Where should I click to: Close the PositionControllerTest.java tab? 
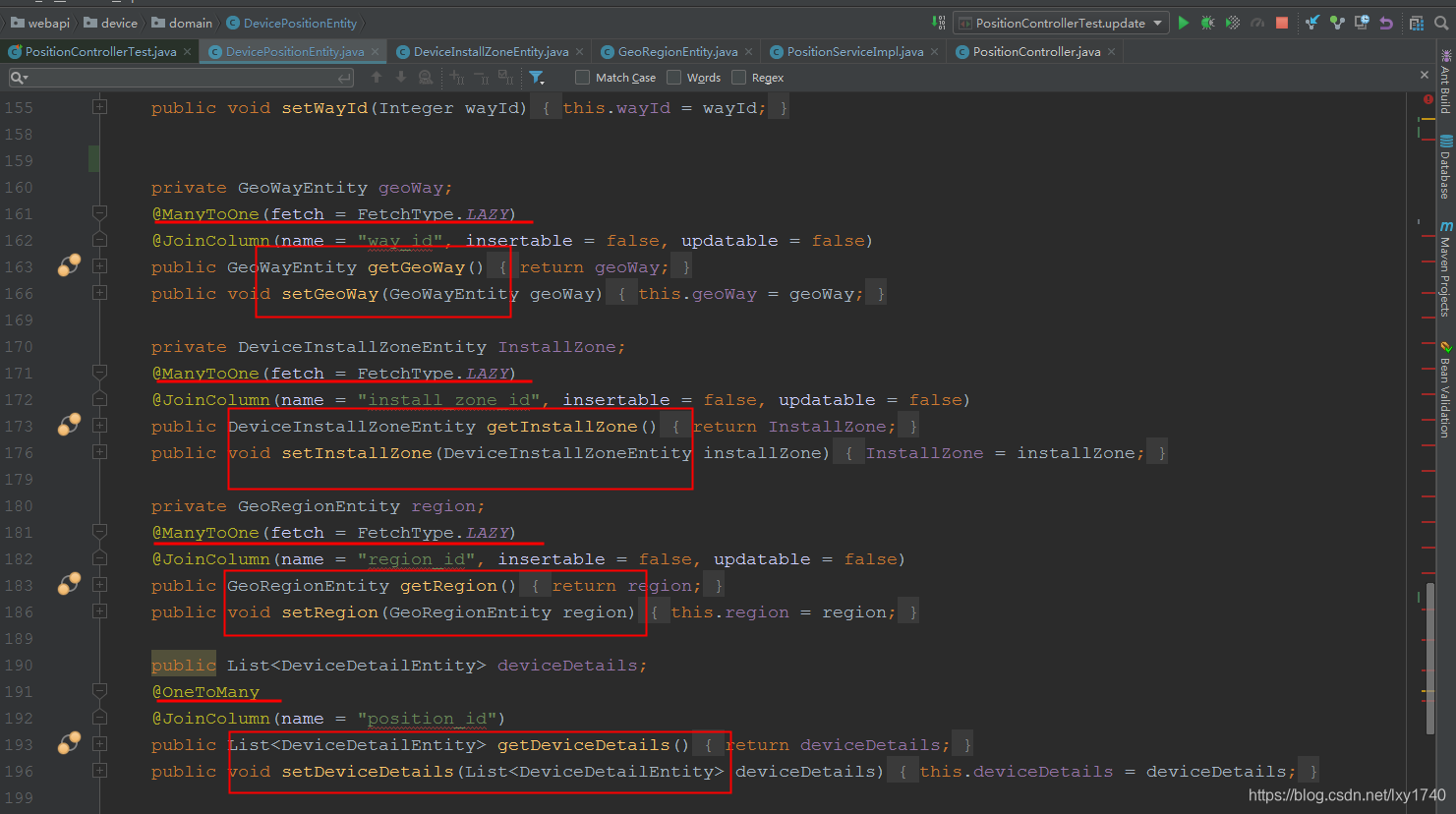[x=187, y=51]
